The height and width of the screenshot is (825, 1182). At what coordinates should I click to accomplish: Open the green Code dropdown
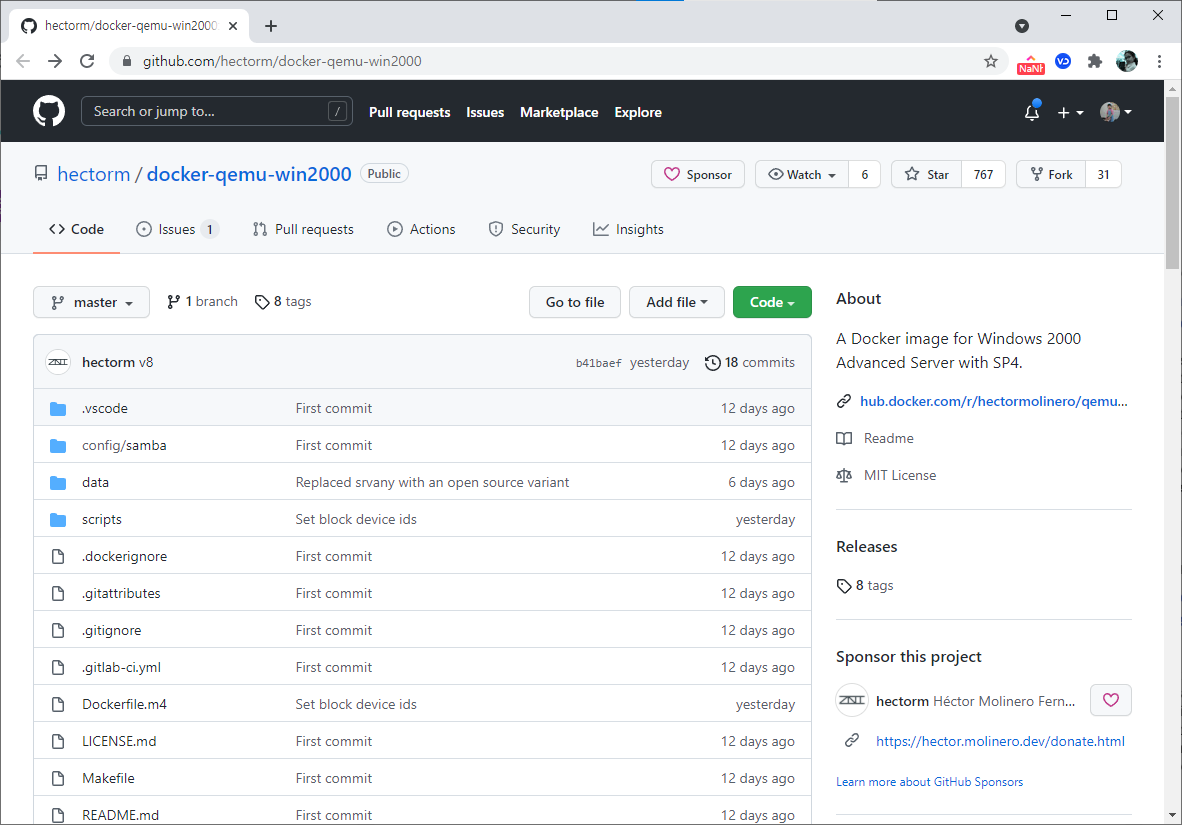tap(772, 302)
